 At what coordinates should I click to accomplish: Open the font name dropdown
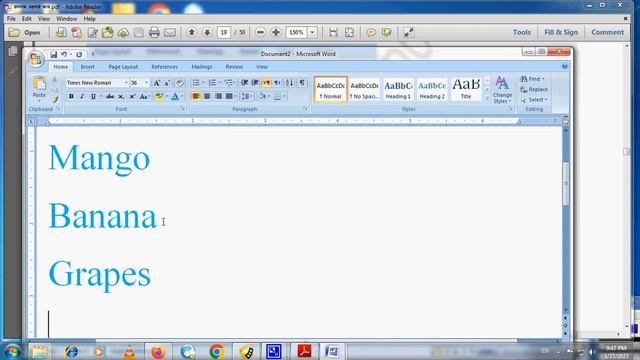point(126,83)
